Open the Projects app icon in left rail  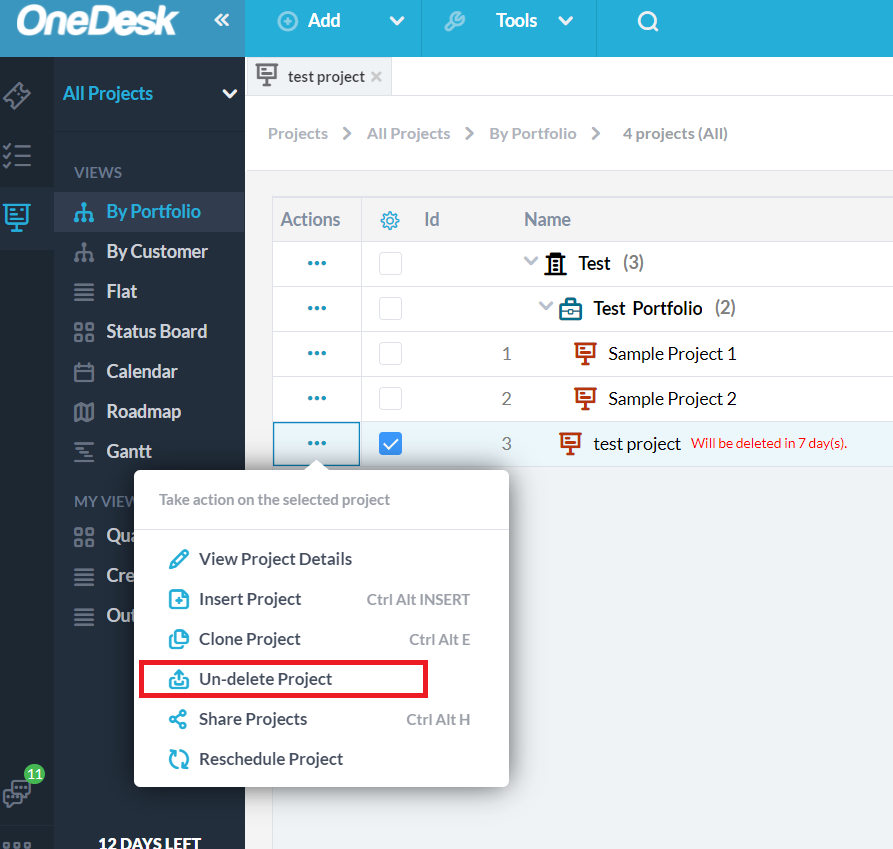pyautogui.click(x=17, y=217)
